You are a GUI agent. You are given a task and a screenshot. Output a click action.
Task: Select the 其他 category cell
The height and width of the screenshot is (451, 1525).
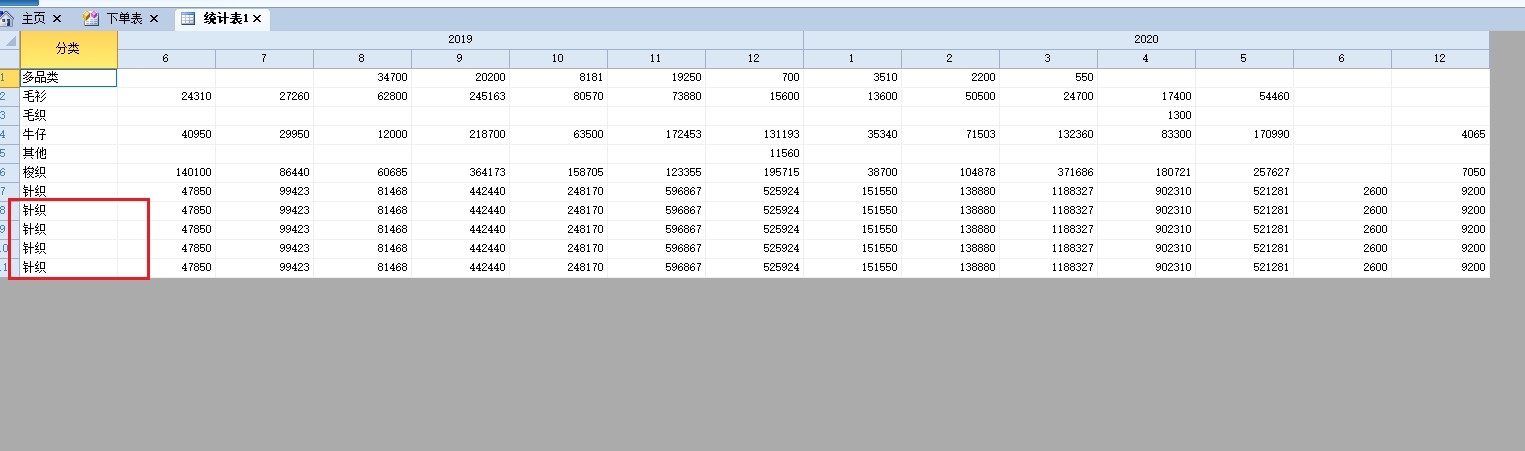click(68, 153)
